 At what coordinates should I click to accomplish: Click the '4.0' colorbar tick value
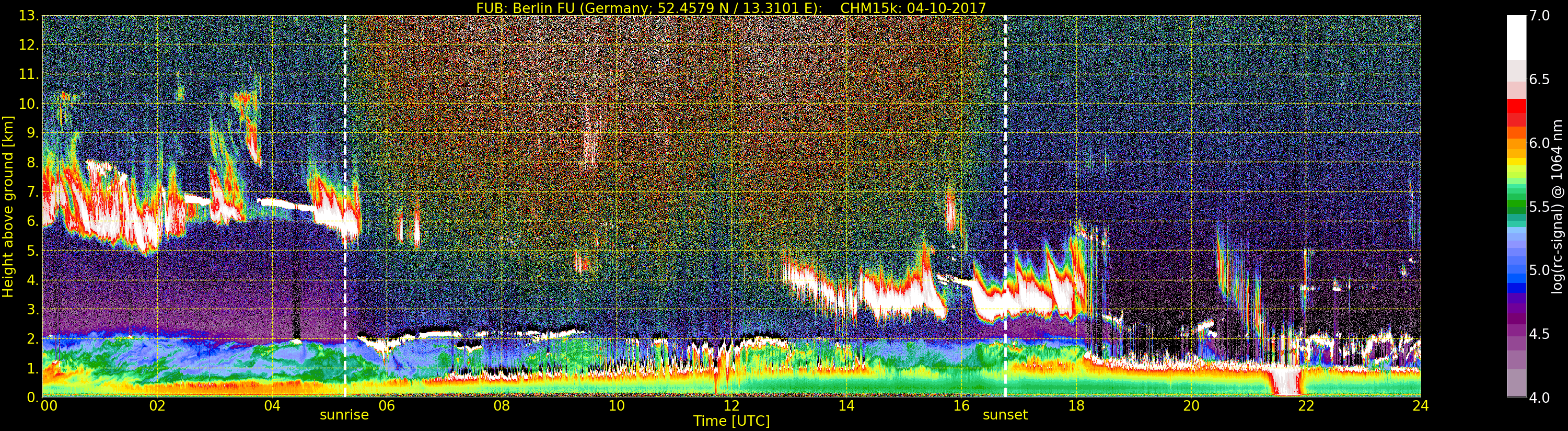[1539, 397]
